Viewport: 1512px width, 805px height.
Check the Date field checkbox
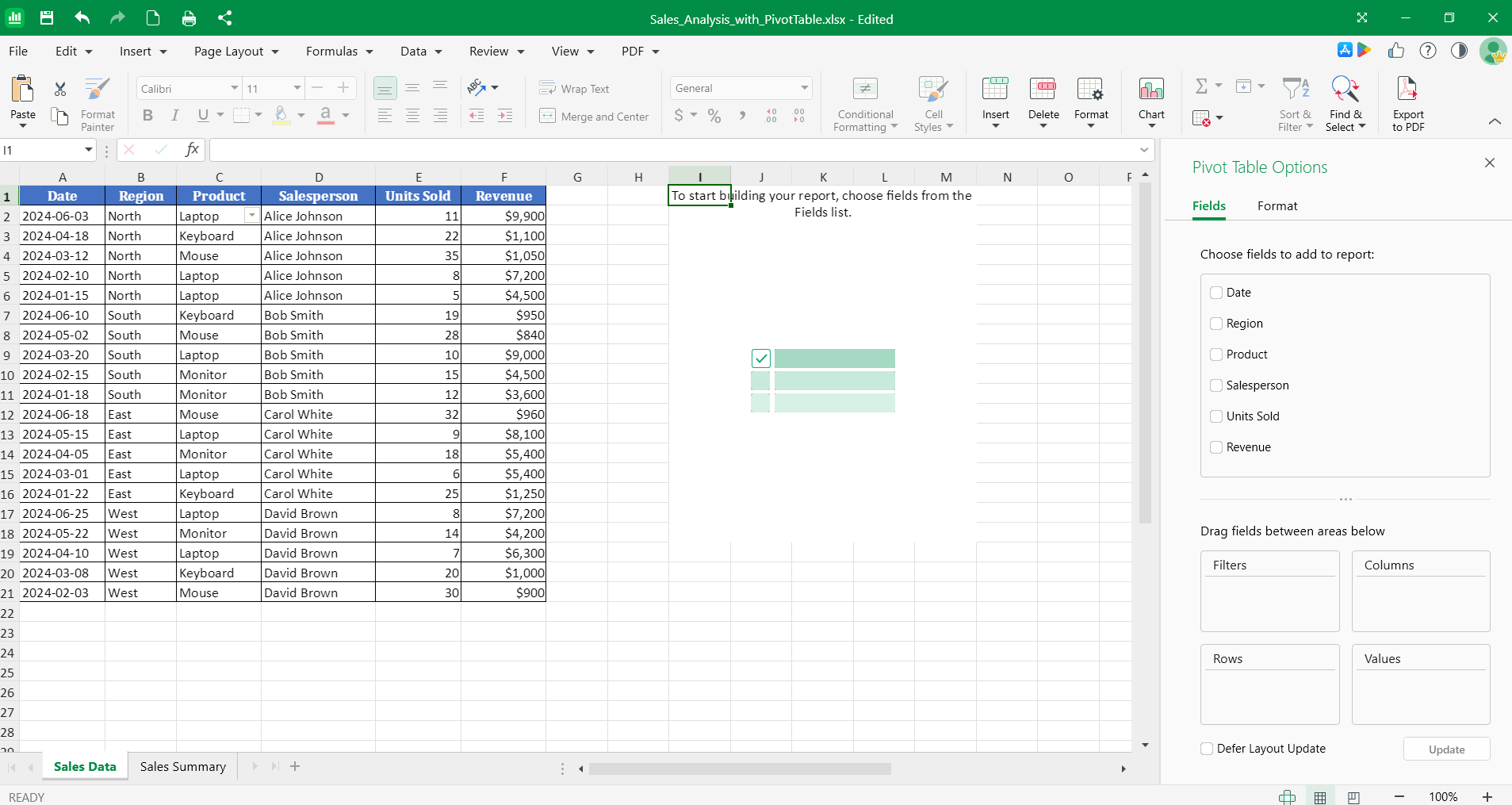tap(1216, 293)
